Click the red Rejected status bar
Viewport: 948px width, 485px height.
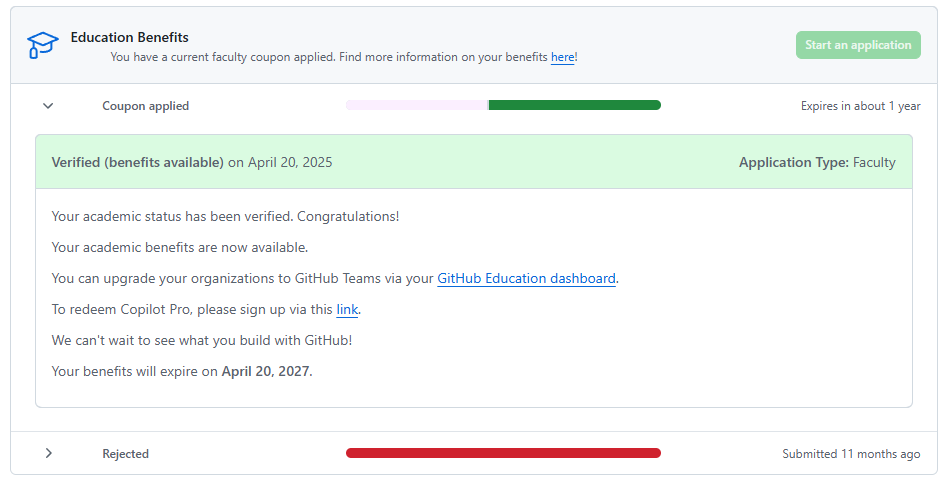[503, 453]
